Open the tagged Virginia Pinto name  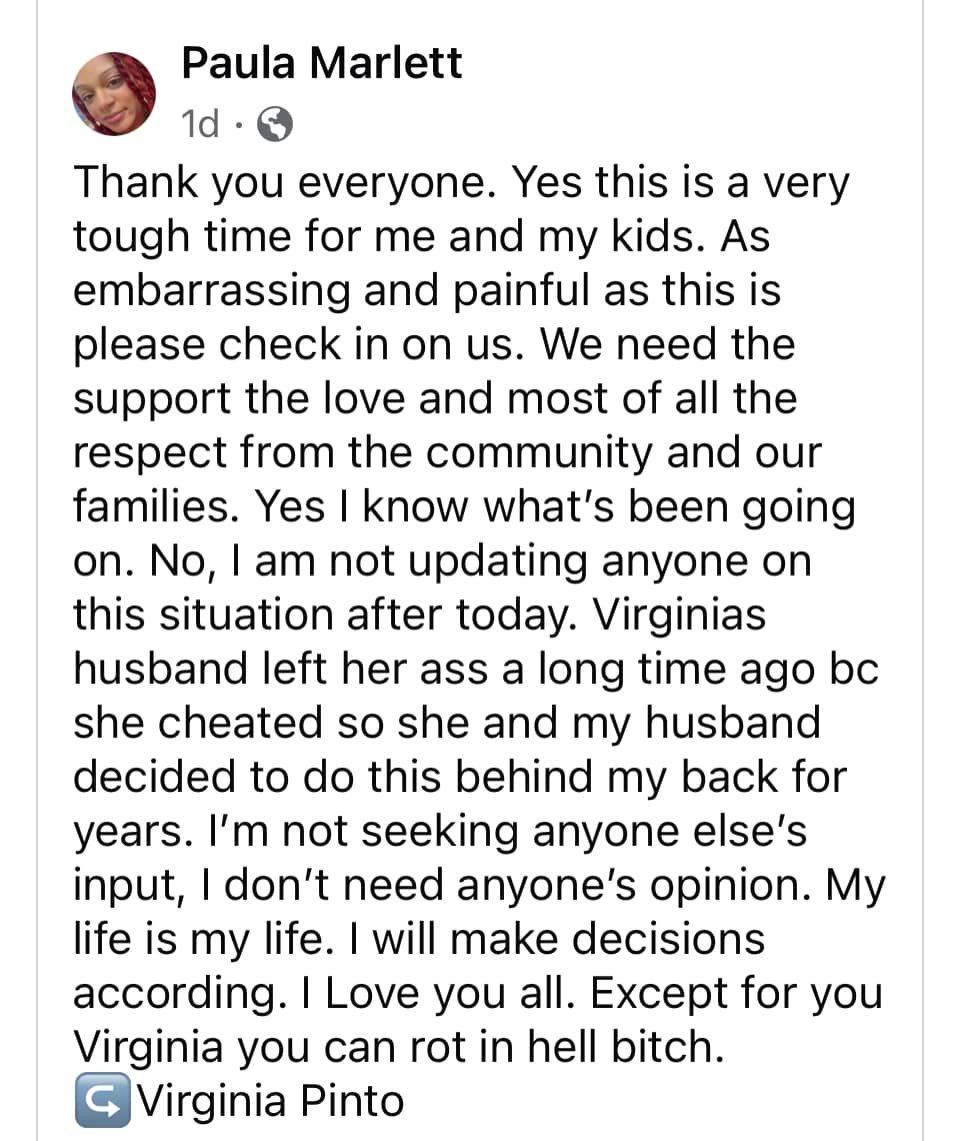click(271, 1100)
